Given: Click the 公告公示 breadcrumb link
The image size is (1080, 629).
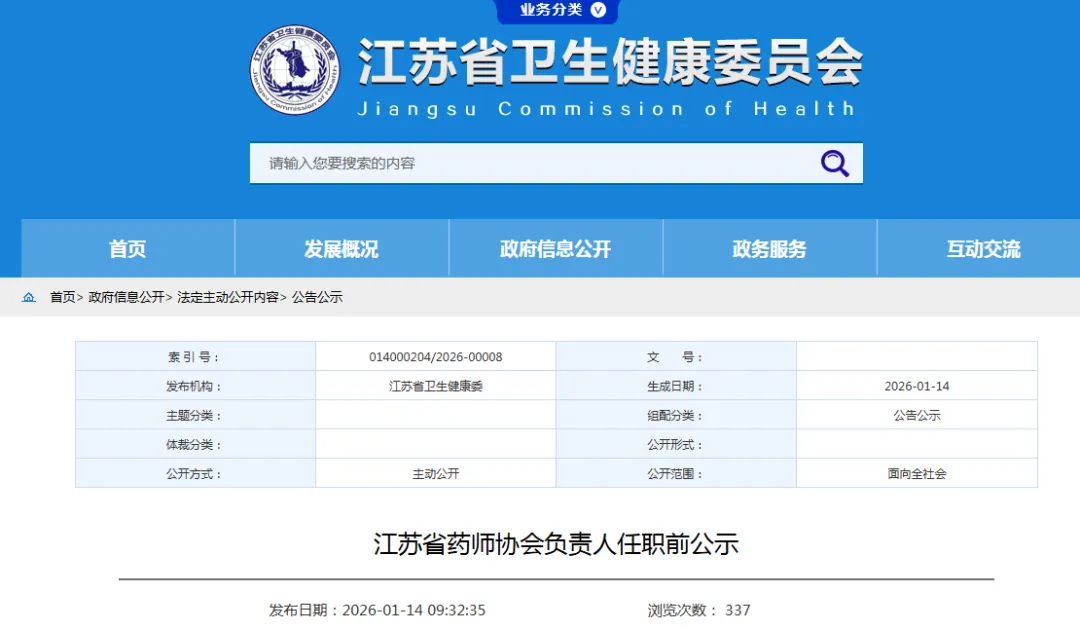Looking at the screenshot, I should 317,297.
